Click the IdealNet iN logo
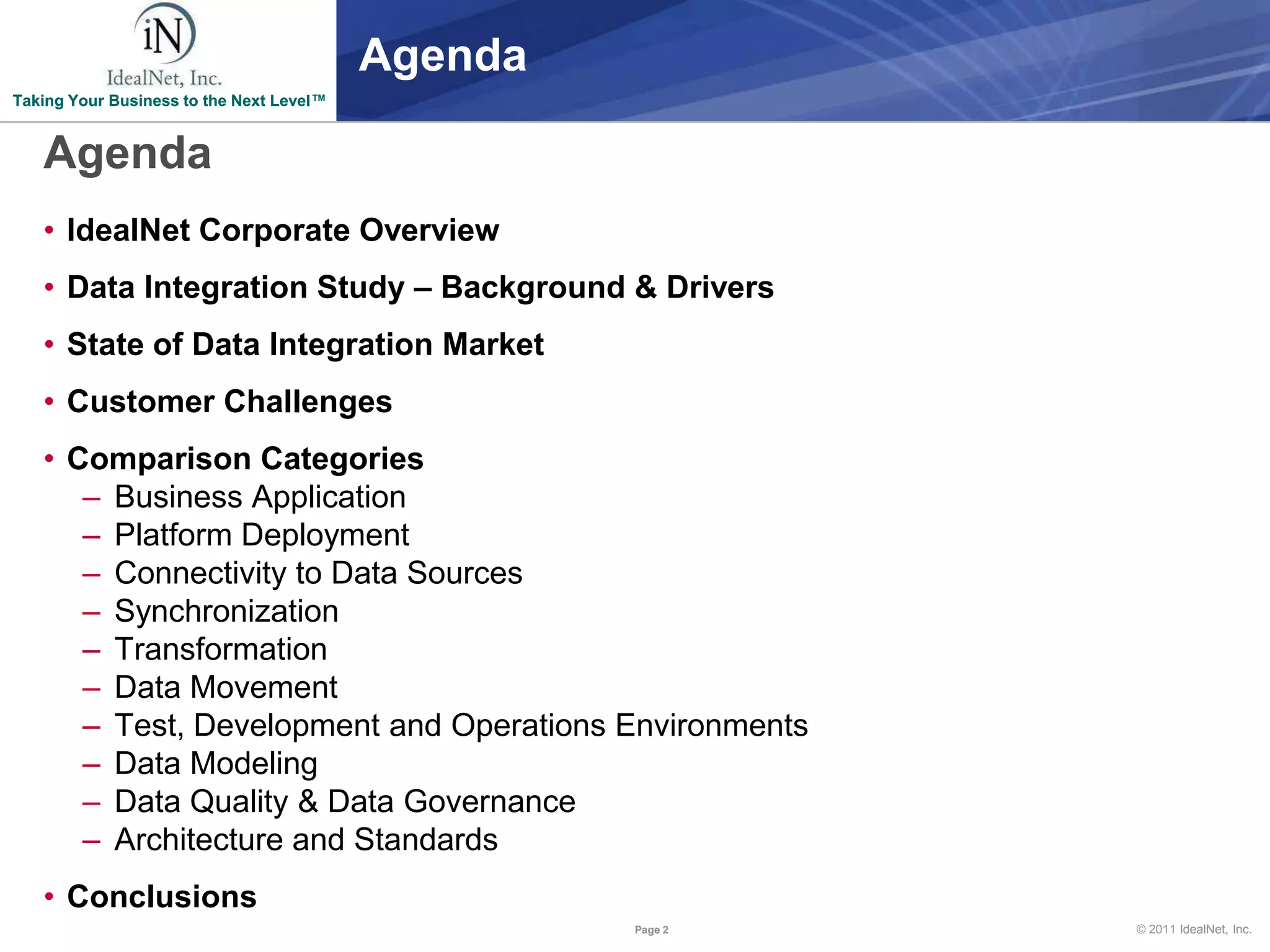Viewport: 1270px width, 952px height. [x=164, y=34]
